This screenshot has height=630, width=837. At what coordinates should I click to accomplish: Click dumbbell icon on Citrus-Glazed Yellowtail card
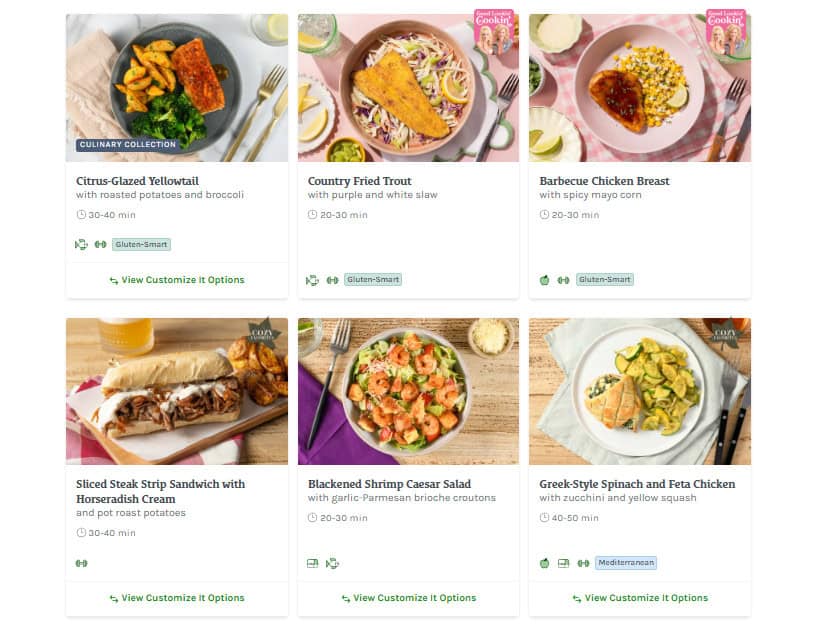pos(100,244)
